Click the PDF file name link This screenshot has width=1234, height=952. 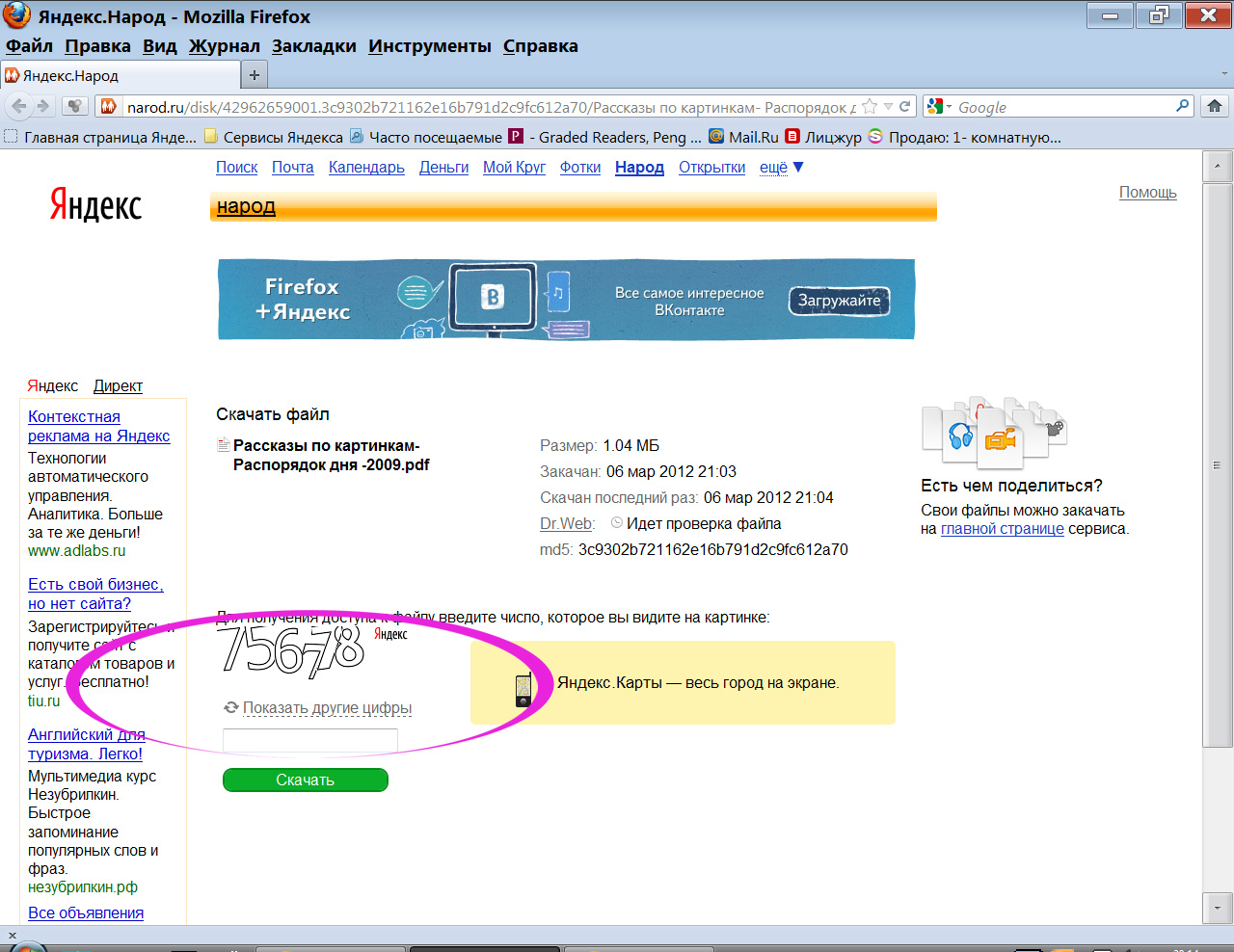click(331, 455)
